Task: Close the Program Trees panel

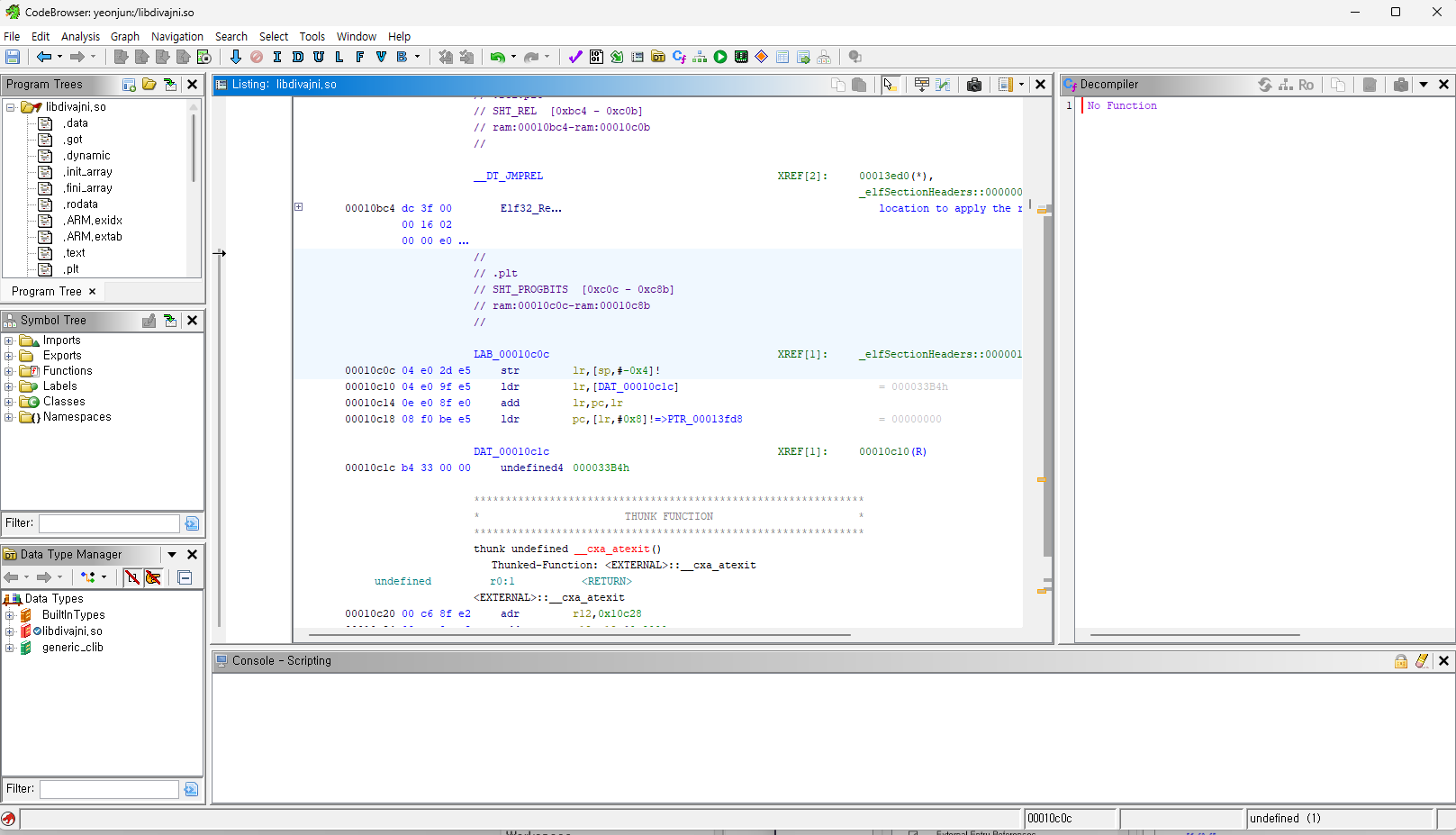Action: coord(192,85)
